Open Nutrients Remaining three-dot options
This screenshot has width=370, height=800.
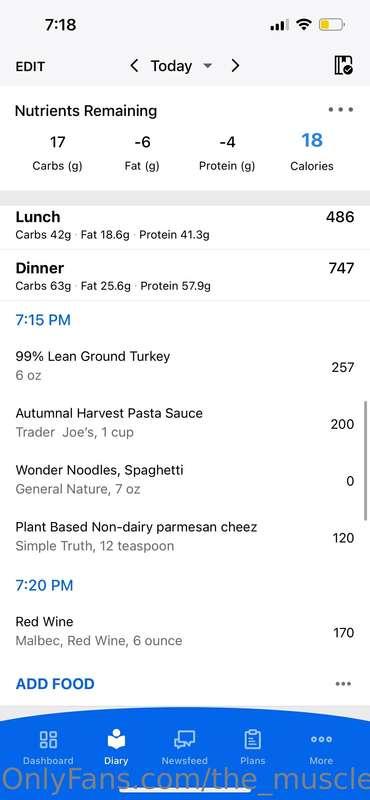click(341, 110)
